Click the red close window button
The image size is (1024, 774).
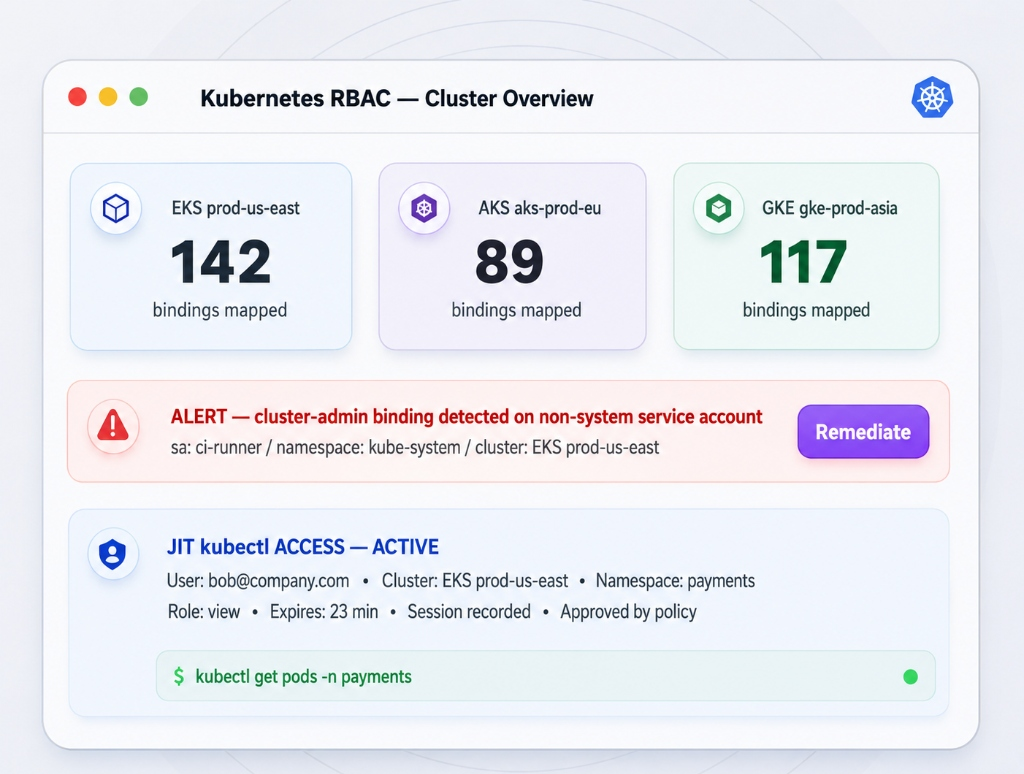click(78, 97)
